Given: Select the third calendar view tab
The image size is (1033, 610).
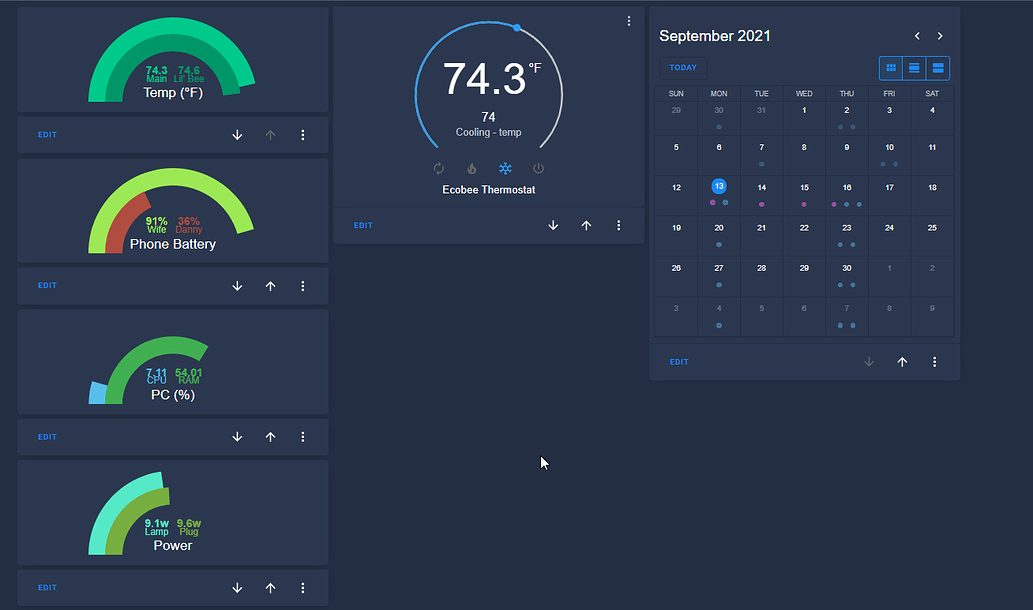Looking at the screenshot, I should click(x=937, y=67).
